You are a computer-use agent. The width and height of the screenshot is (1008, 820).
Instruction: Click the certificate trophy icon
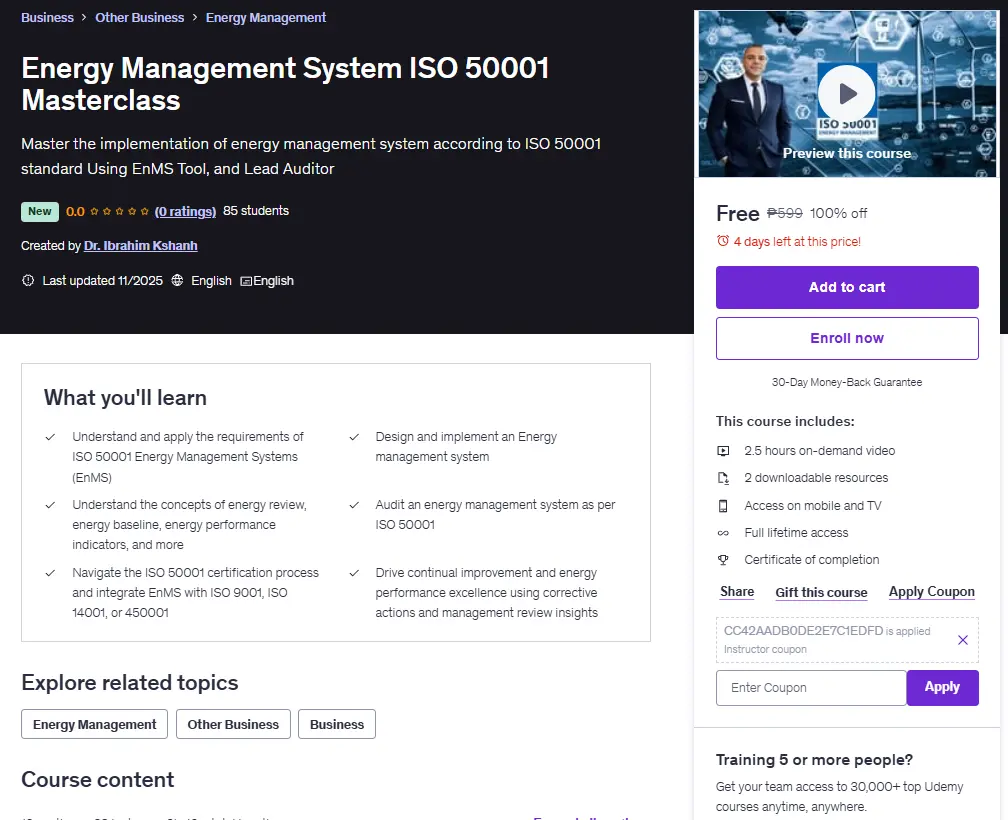tap(723, 560)
